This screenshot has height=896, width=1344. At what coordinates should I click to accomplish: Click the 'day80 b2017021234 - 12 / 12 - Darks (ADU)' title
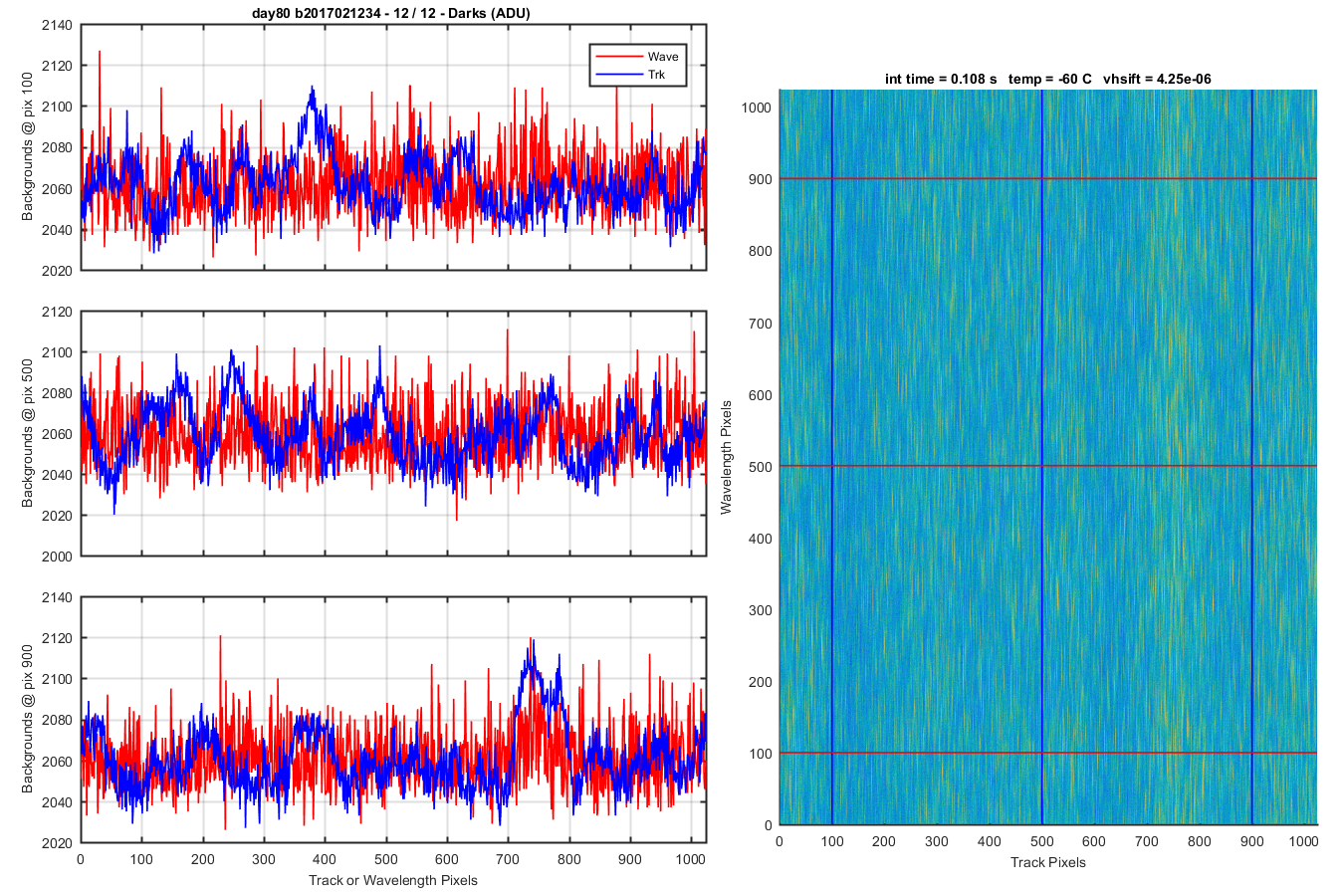point(391,13)
